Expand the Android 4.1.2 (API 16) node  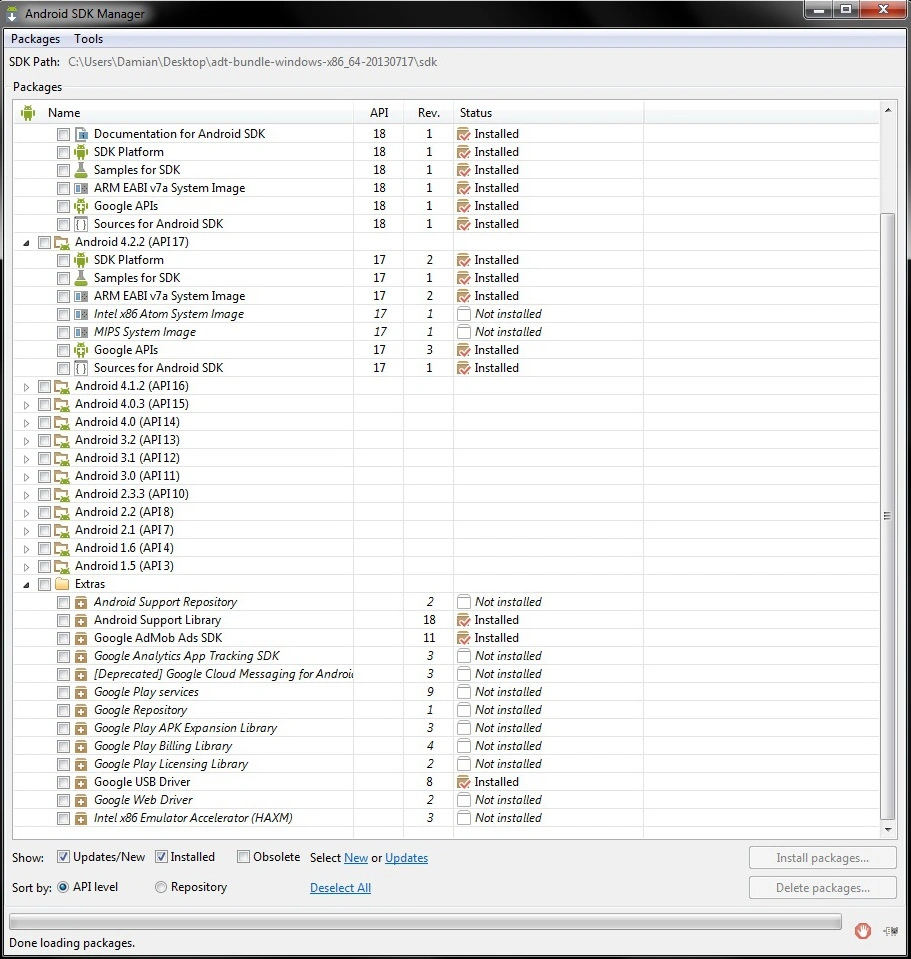(x=24, y=385)
